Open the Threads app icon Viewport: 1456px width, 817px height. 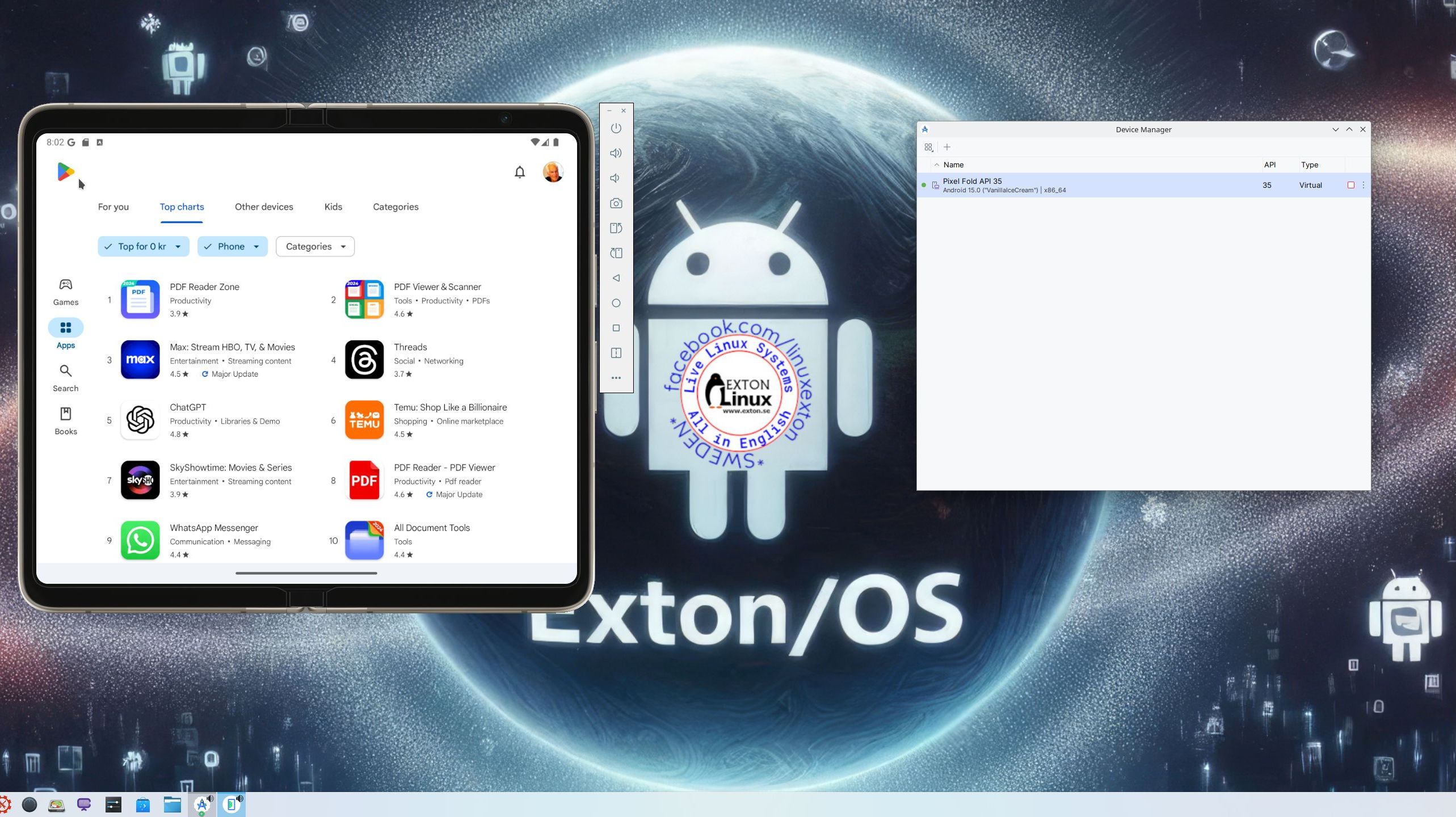pos(364,360)
